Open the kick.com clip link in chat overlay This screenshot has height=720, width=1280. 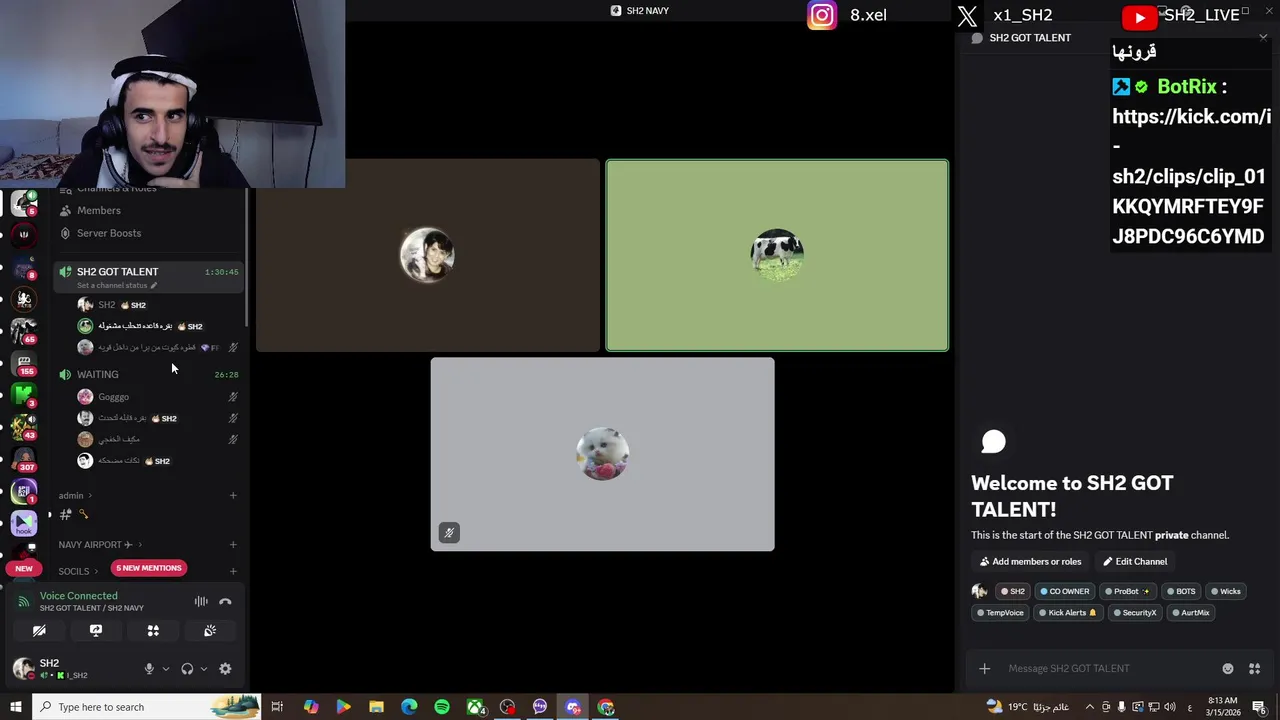tap(1191, 177)
